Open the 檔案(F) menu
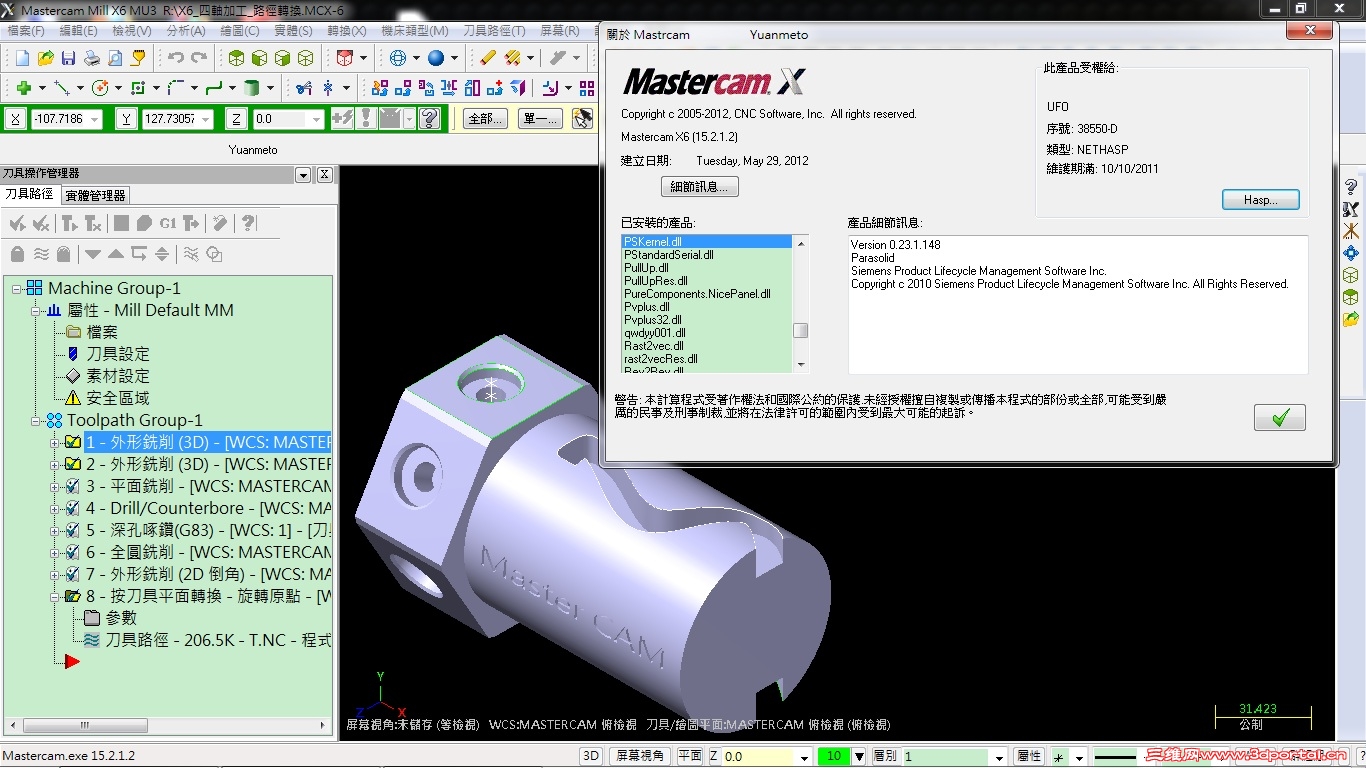The height and width of the screenshot is (768, 1366). [26, 31]
